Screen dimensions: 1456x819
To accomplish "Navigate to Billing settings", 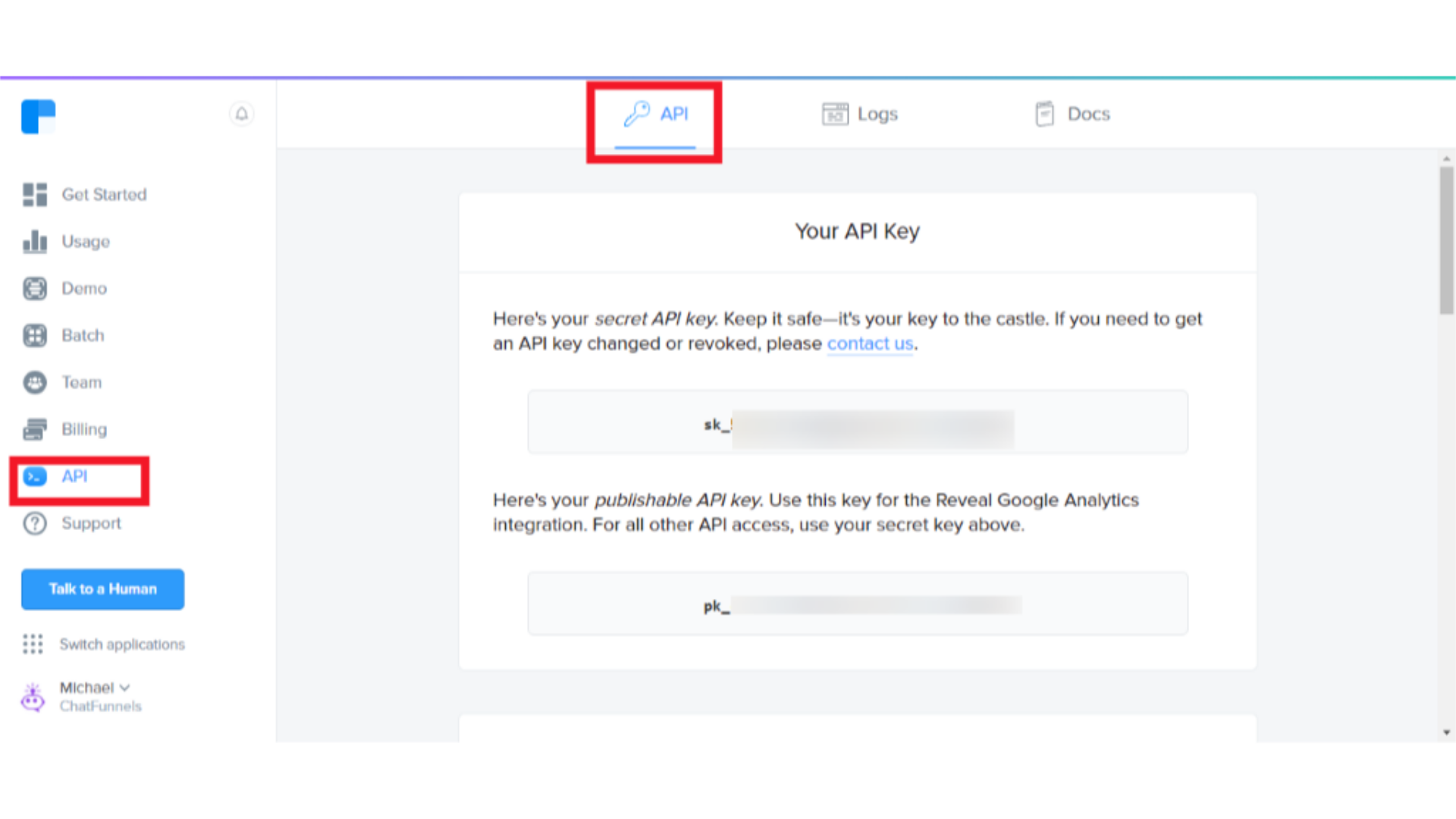I will point(85,429).
